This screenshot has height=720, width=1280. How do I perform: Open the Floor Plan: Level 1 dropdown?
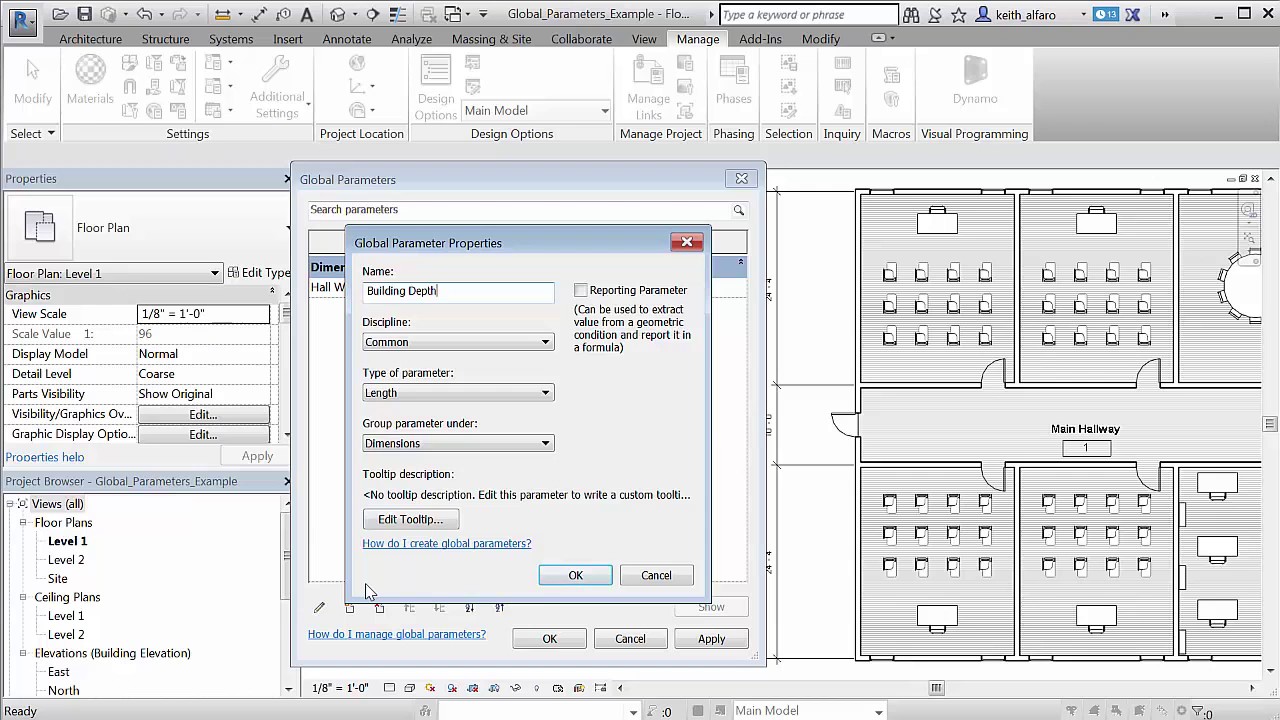tap(113, 273)
